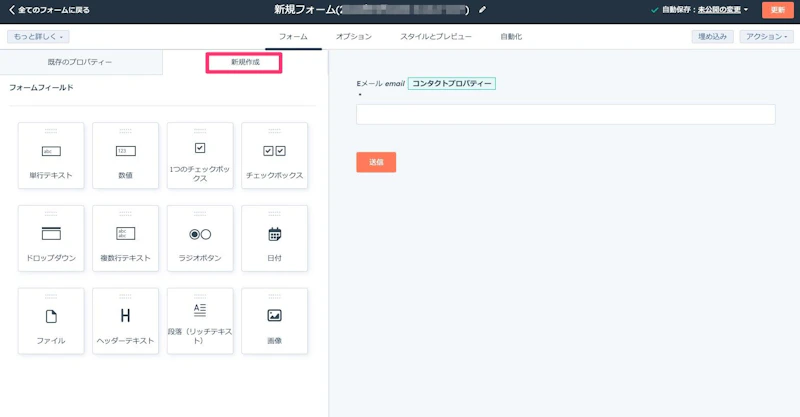Image resolution: width=800 pixels, height=417 pixels.
Task: Open the アクション dropdown
Action: [767, 37]
